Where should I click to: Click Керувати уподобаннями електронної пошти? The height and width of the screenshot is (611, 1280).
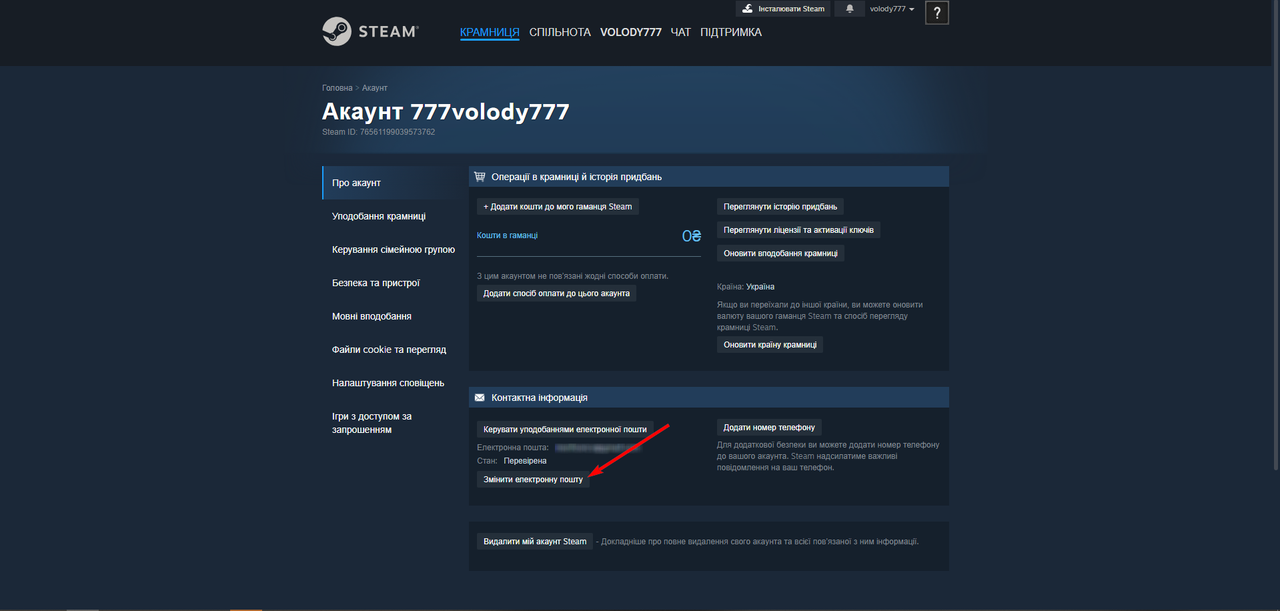coord(565,428)
